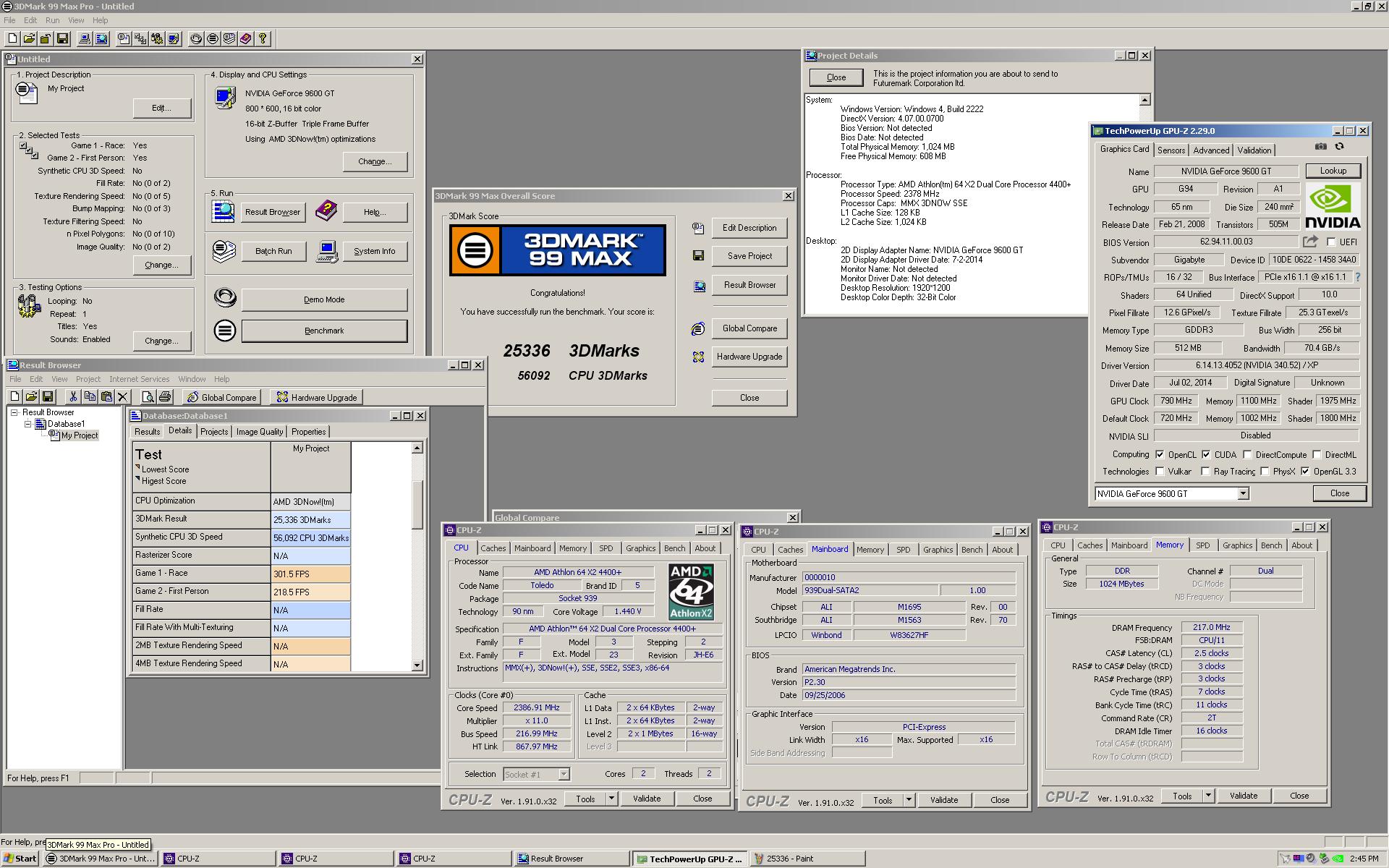Toggle the Vulkan checkbox in GPU-Z
This screenshot has width=1389, height=868.
pos(1160,472)
